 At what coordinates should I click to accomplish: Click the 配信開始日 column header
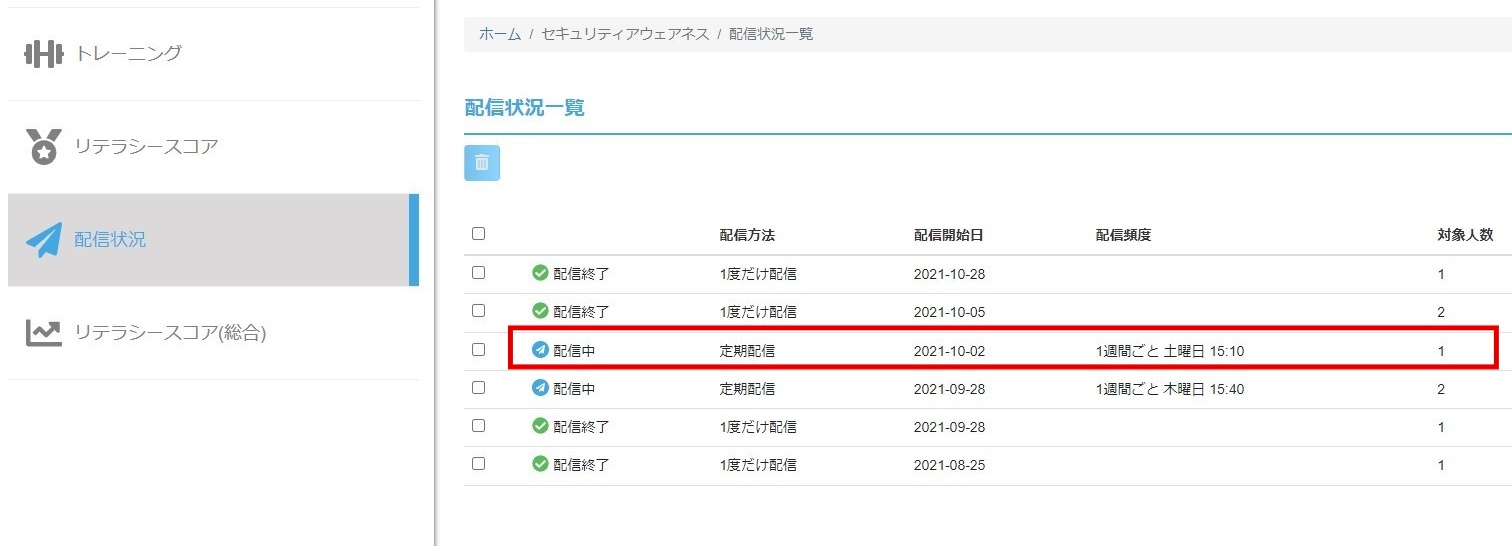(948, 235)
